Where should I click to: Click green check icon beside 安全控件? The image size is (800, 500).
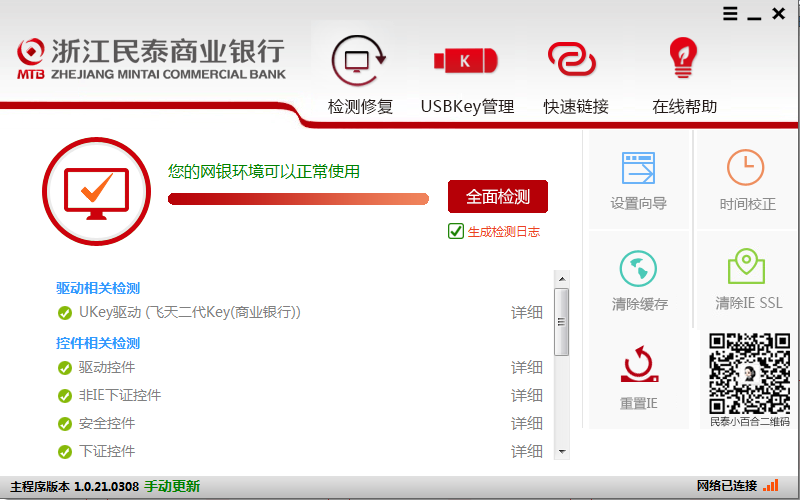pos(65,424)
